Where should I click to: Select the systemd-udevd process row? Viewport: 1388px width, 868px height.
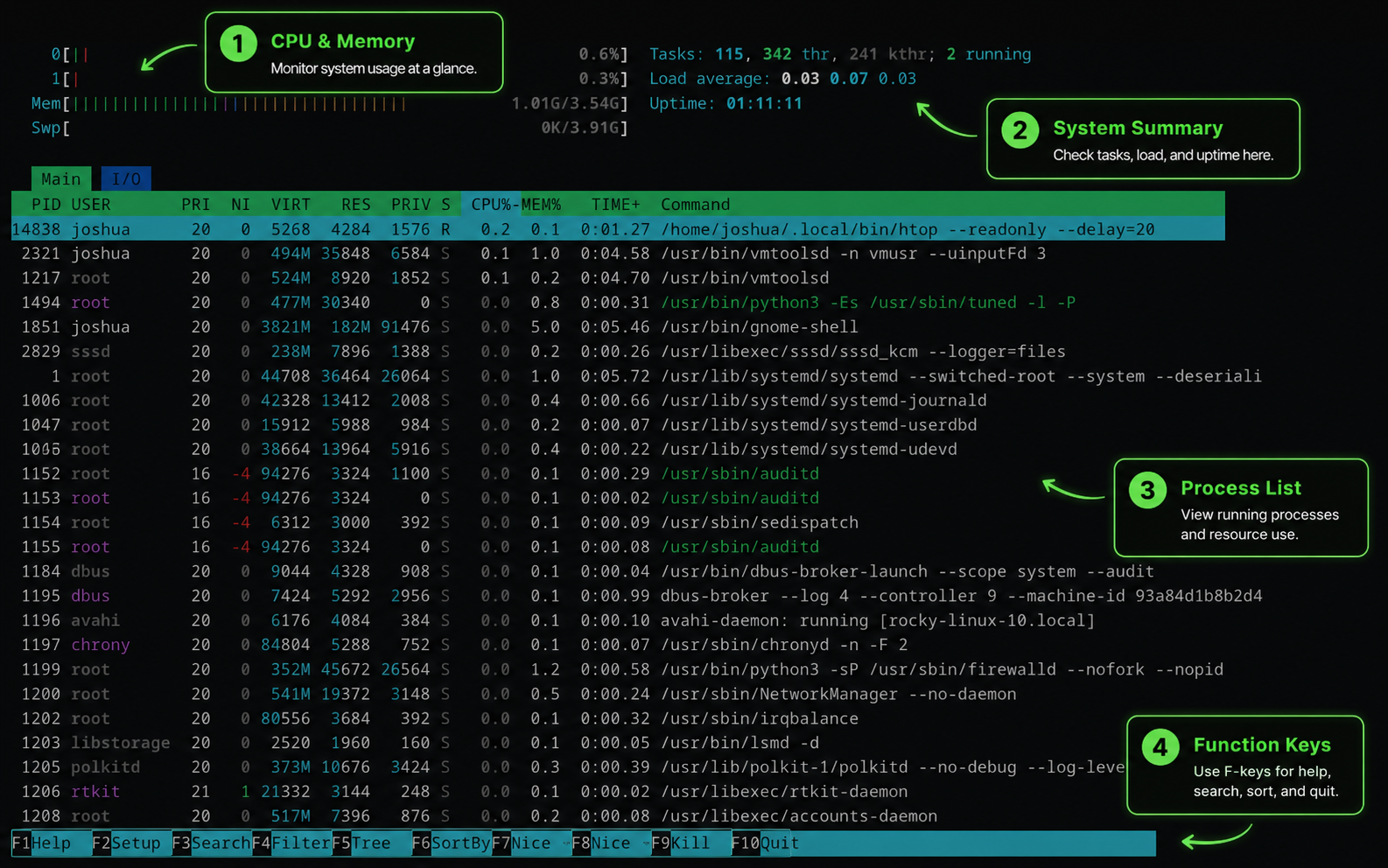[618, 449]
